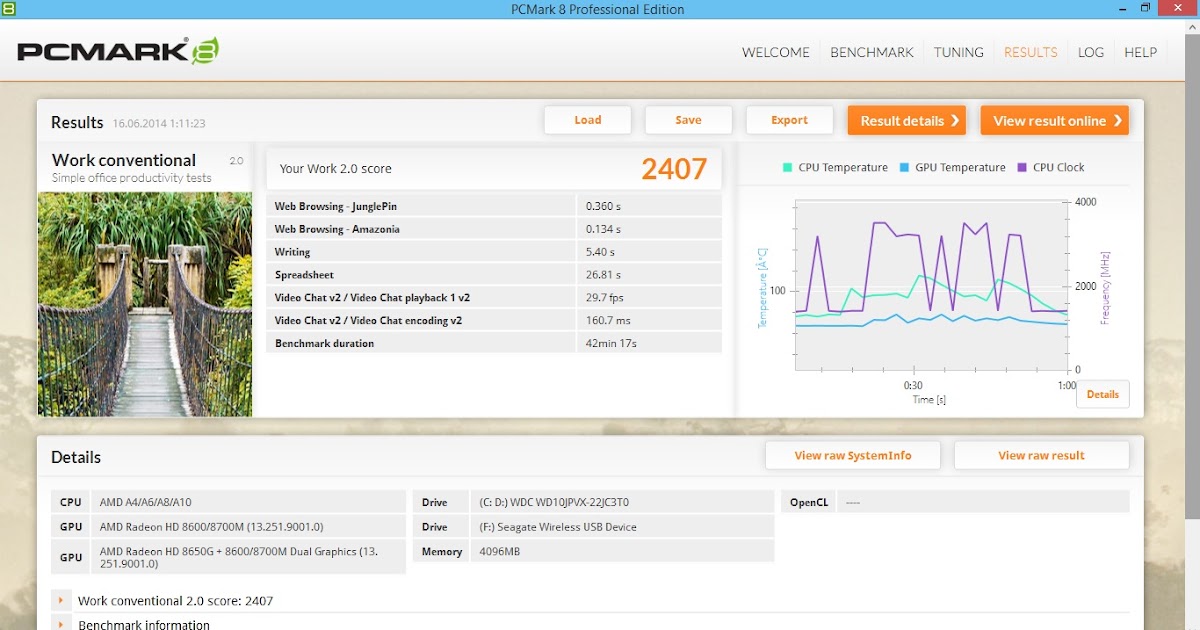The width and height of the screenshot is (1200, 630).
Task: Select the RESULTS tab
Action: pyautogui.click(x=1030, y=52)
